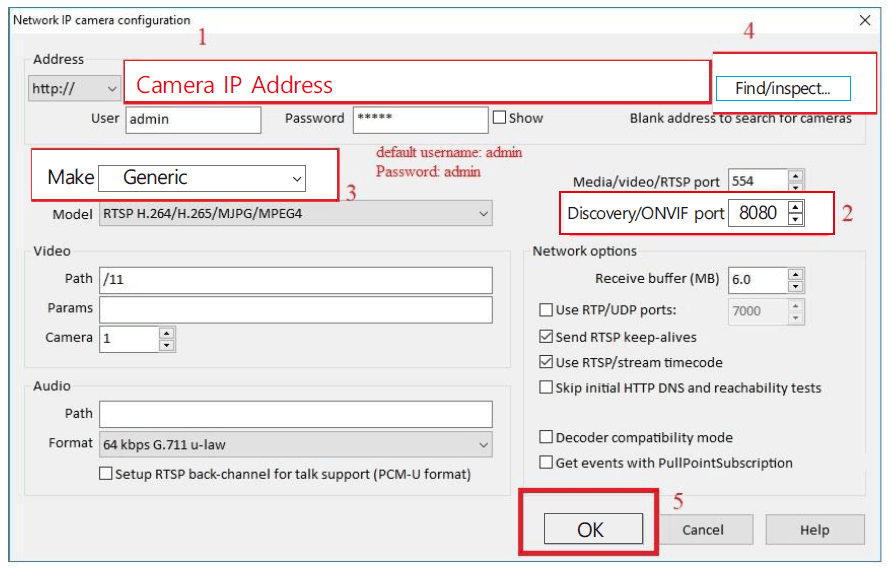This screenshot has width=890, height=569.
Task: Open the audio Format dropdown
Action: point(484,444)
